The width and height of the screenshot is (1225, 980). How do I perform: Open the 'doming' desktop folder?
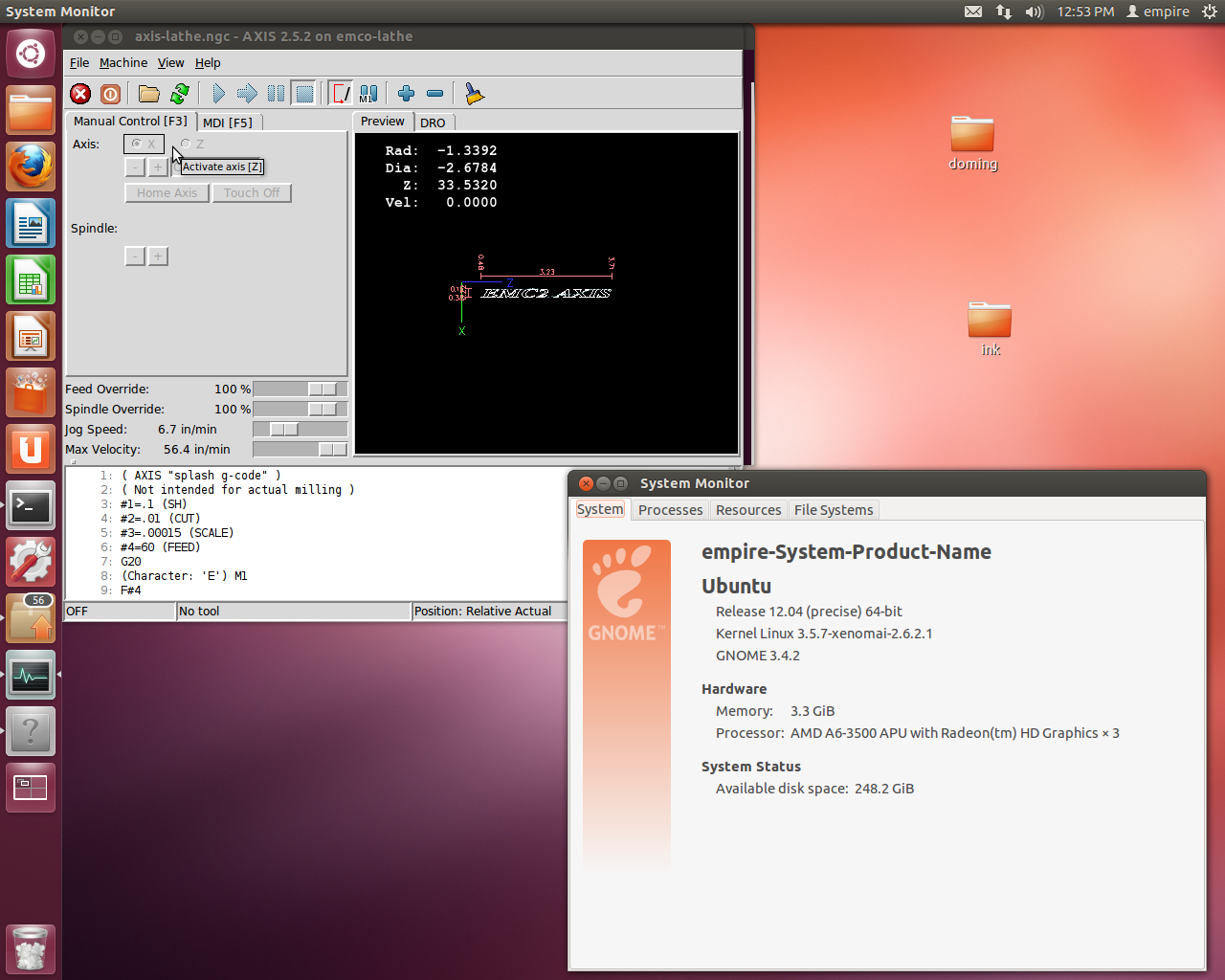972,143
